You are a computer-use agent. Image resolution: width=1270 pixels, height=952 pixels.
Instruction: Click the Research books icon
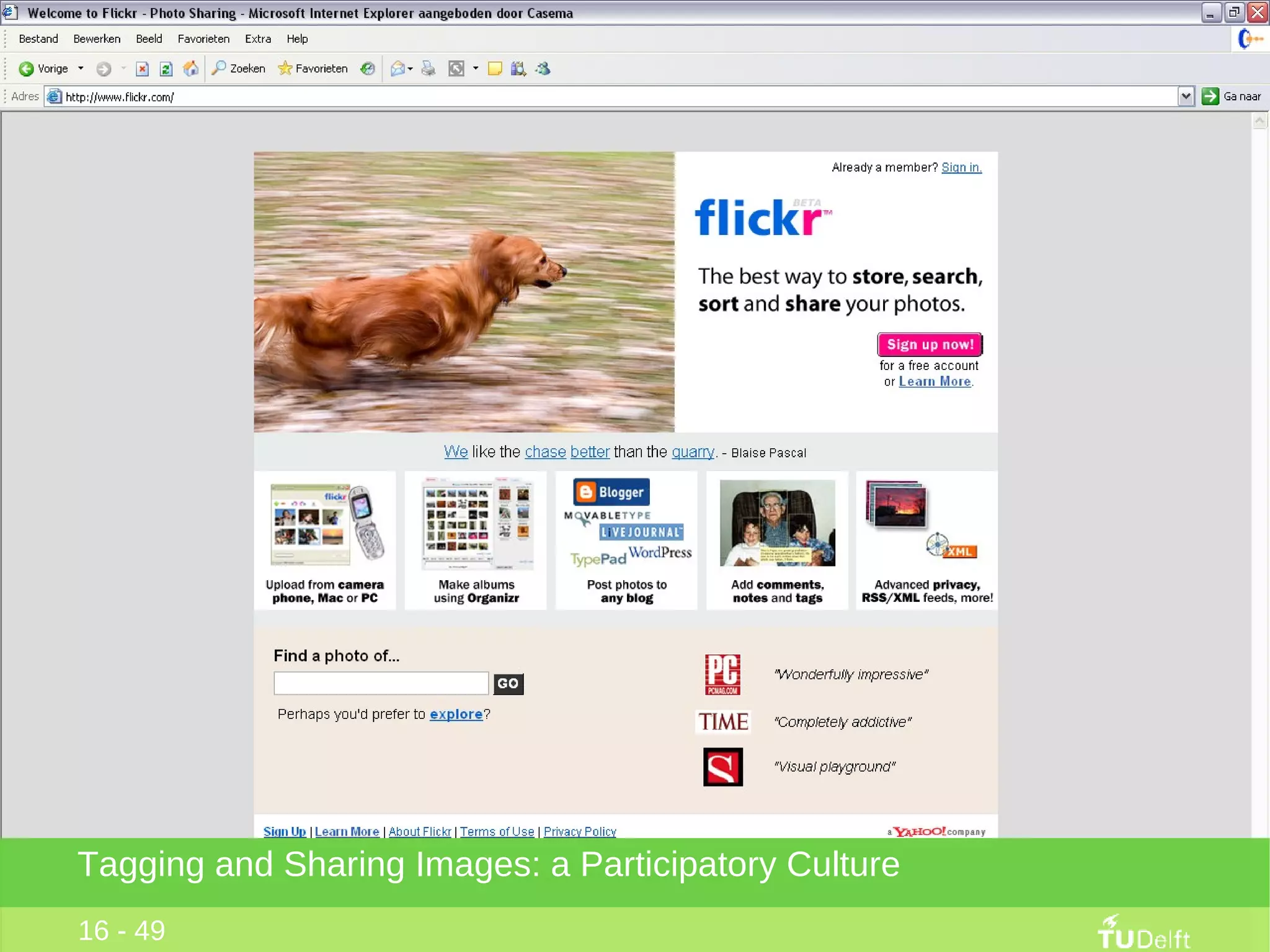(x=518, y=69)
